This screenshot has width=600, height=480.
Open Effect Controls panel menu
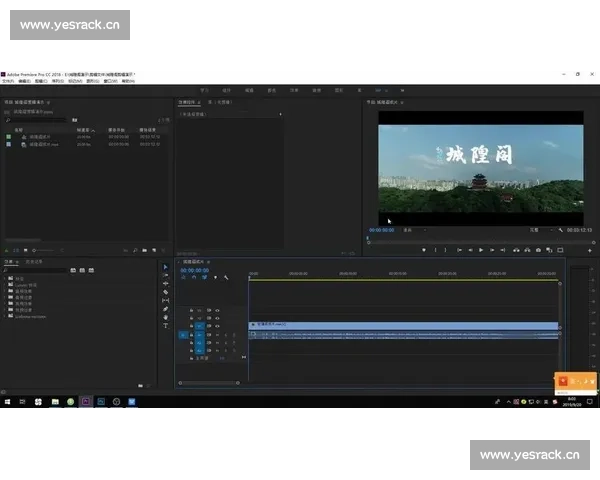[199, 103]
